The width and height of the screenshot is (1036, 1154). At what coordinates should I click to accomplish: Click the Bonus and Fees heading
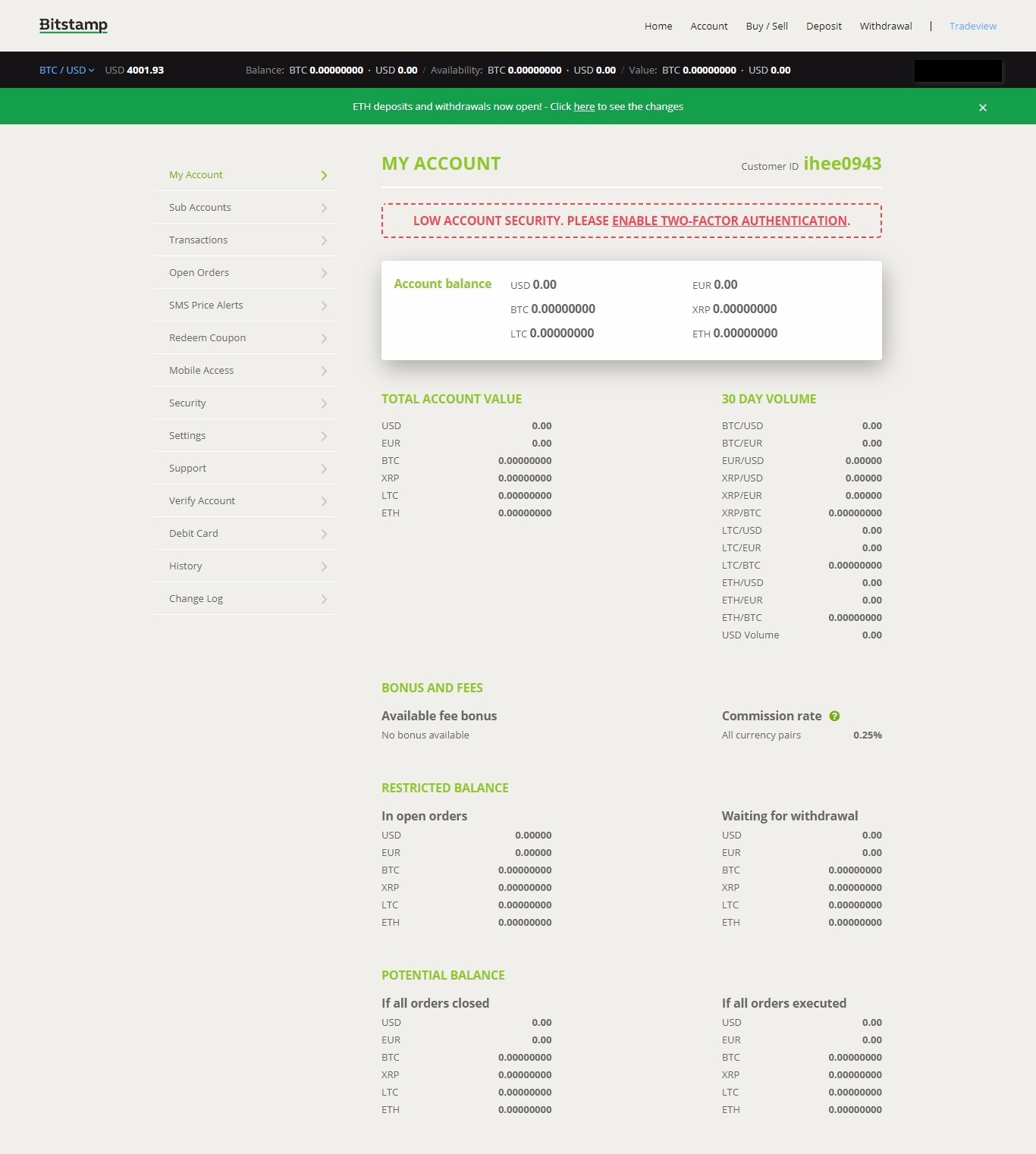(x=432, y=688)
